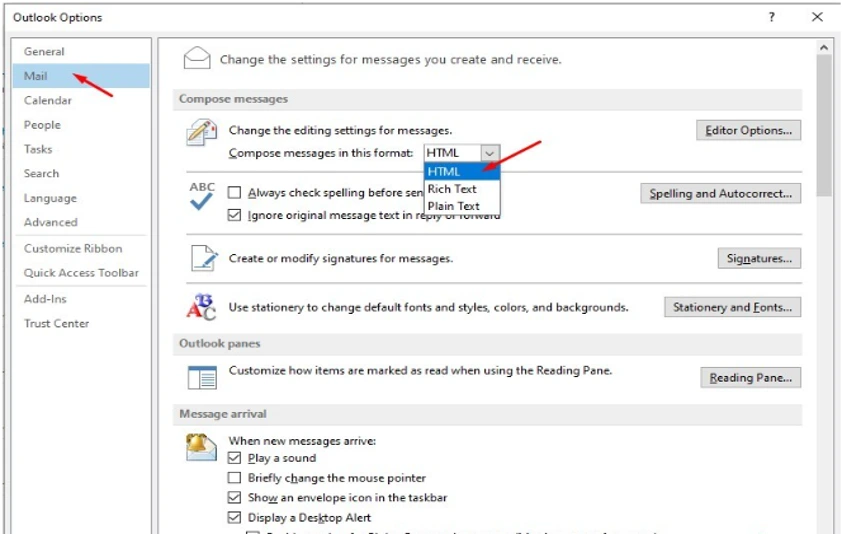Open the Search options category
Image resolution: width=842 pixels, height=534 pixels.
[x=81, y=174]
